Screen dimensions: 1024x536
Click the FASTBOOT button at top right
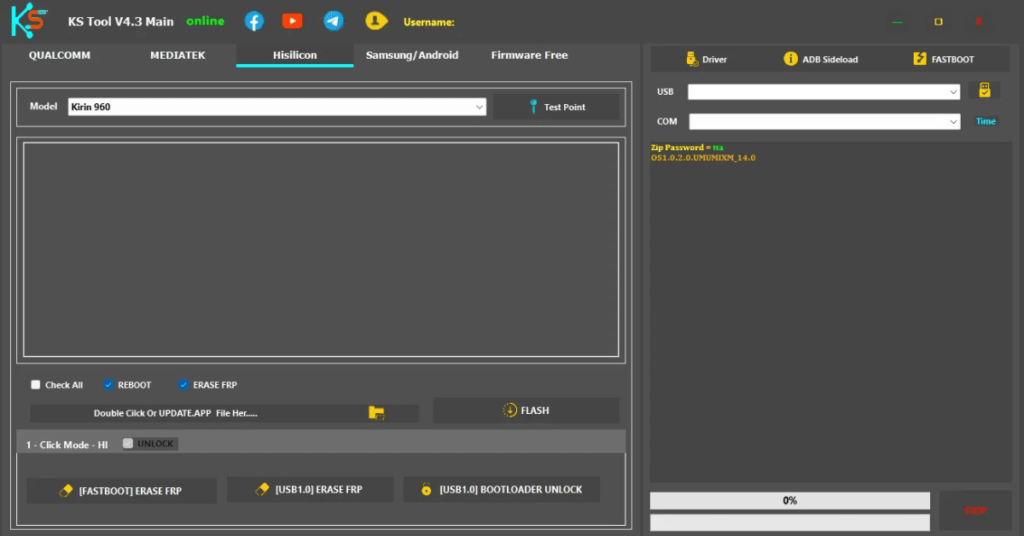coord(944,59)
